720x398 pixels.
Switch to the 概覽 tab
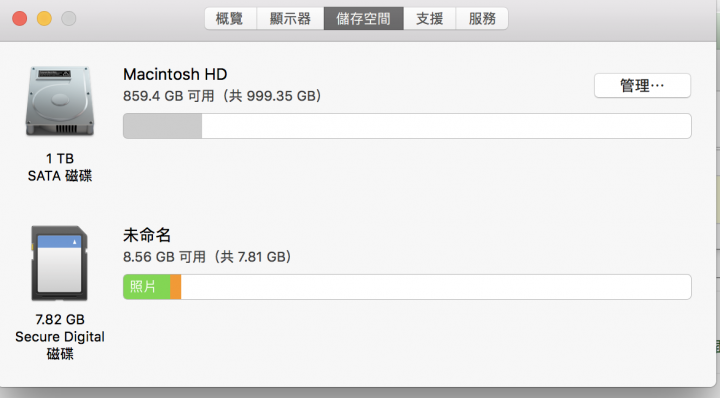(x=230, y=18)
